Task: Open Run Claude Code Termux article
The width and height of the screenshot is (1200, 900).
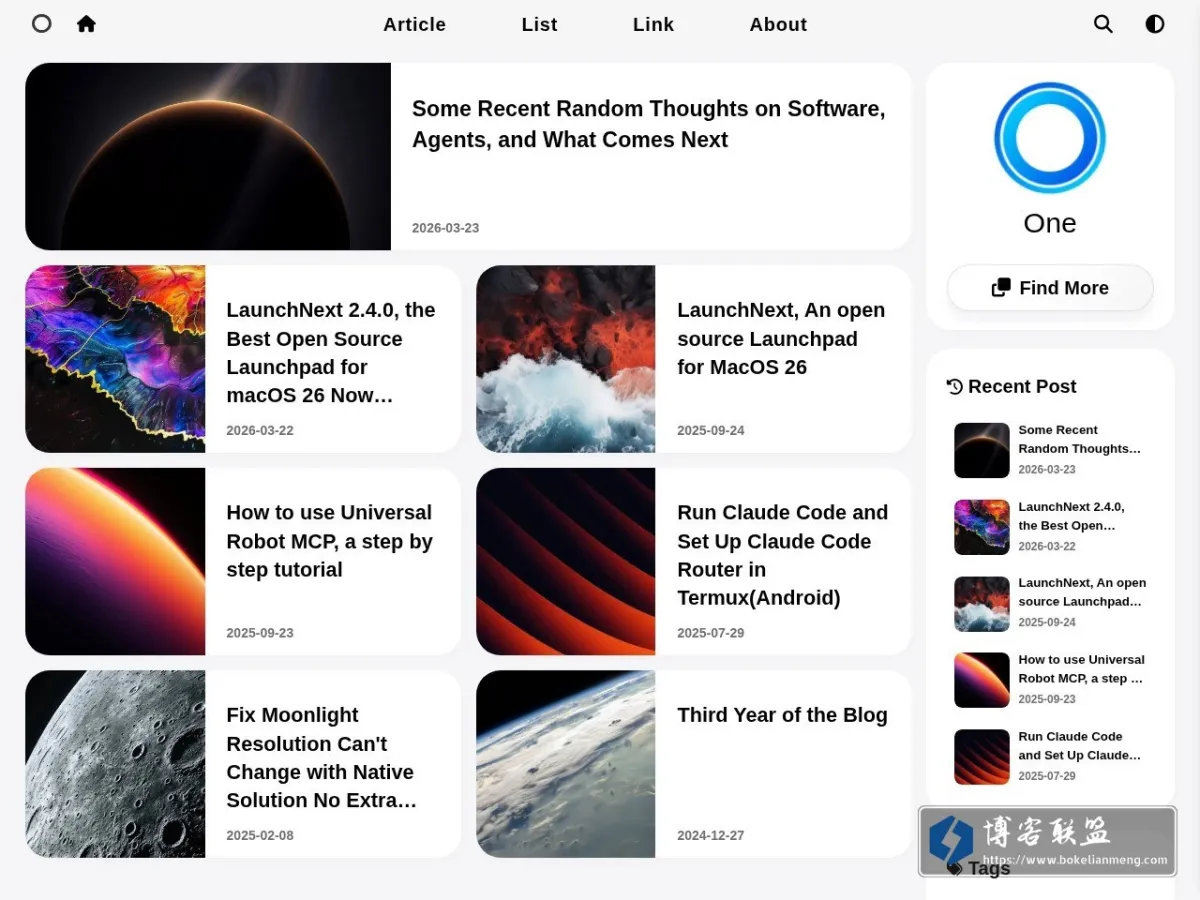Action: pos(782,555)
